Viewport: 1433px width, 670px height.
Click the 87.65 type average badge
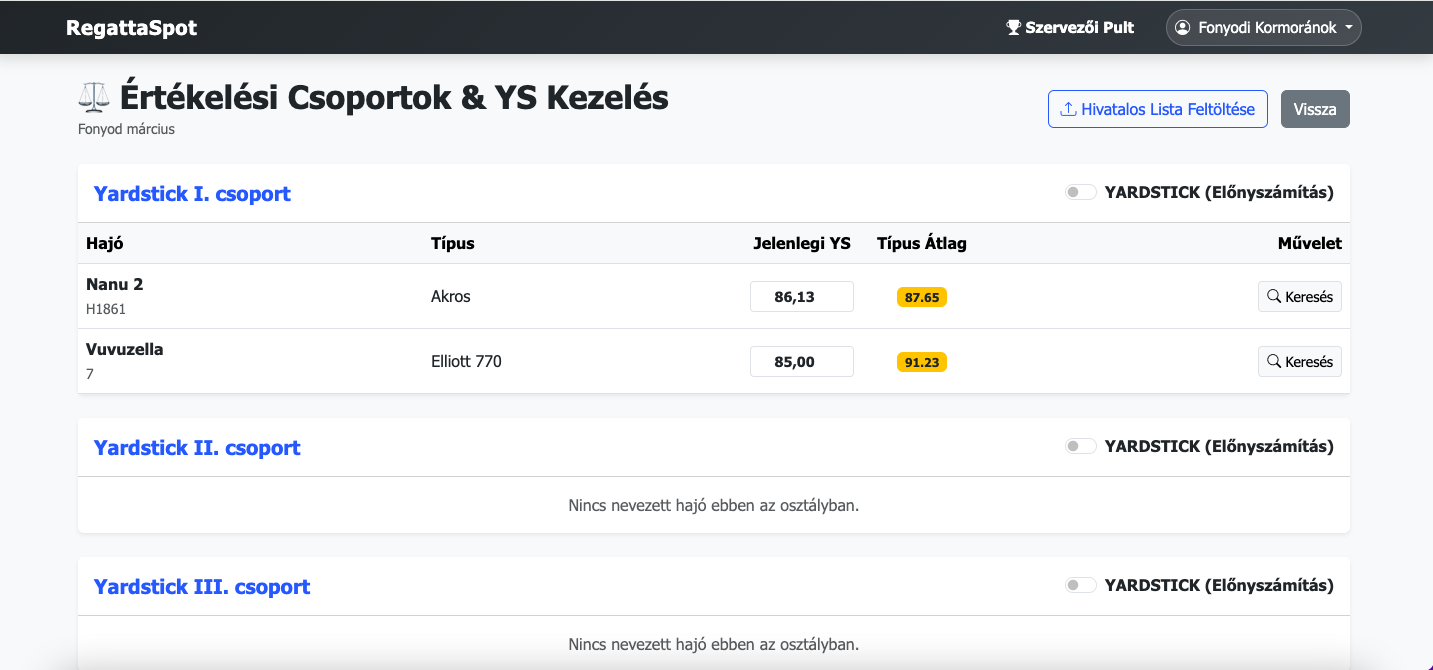tap(921, 297)
